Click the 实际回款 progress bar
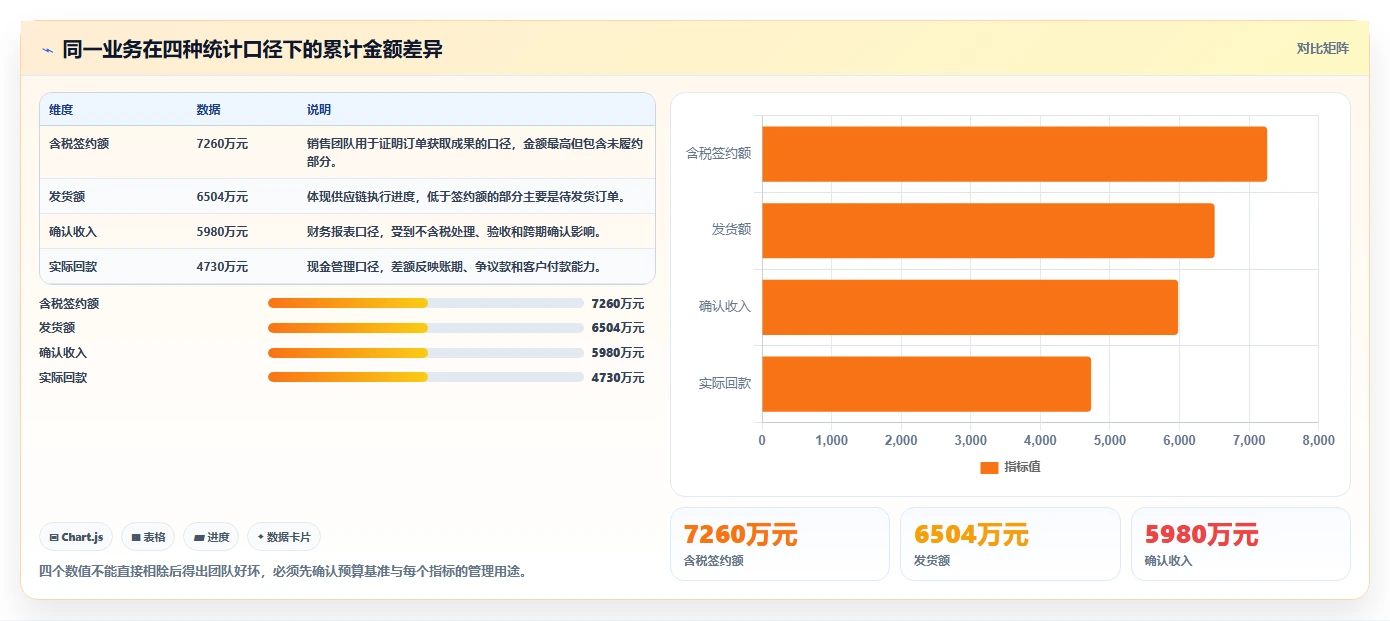 pos(425,377)
